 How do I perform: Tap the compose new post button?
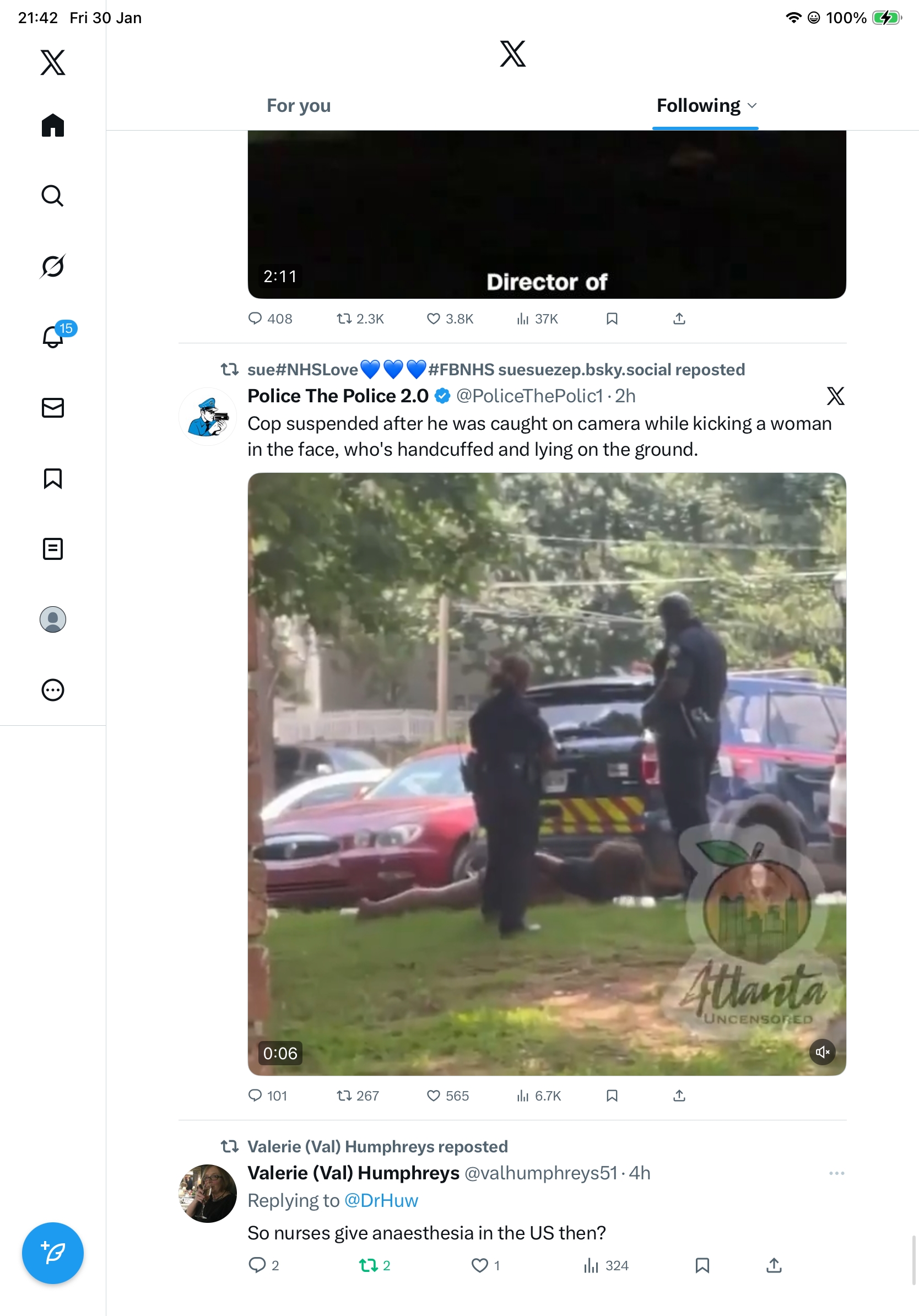pyautogui.click(x=53, y=1253)
